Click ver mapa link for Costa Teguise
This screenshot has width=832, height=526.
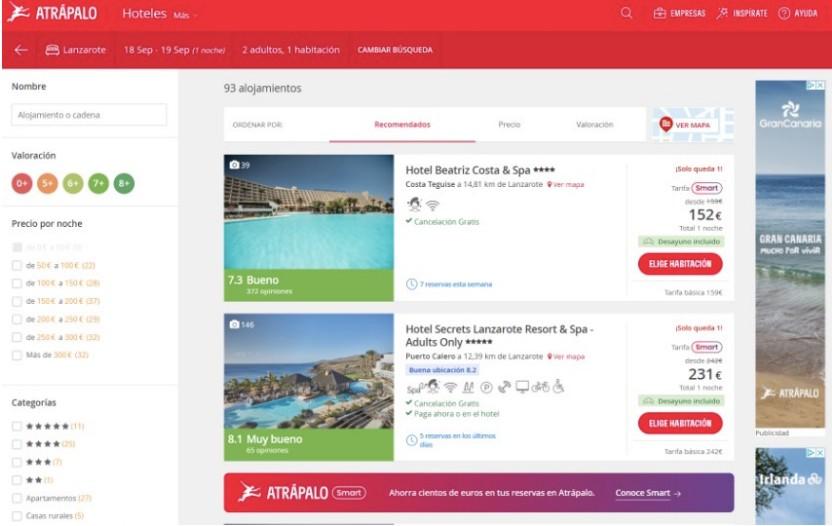[566, 185]
